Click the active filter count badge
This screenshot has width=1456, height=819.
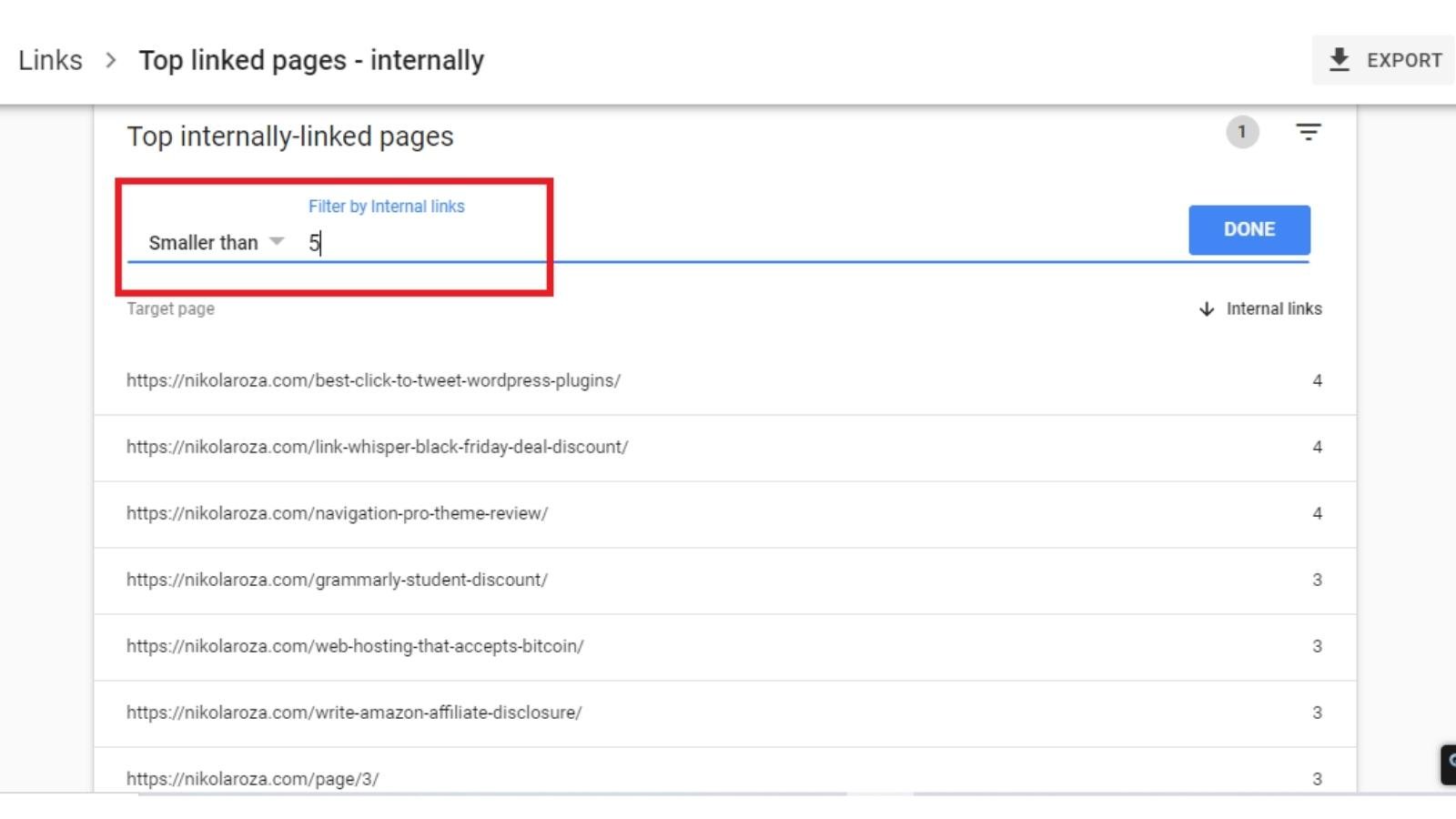tap(1242, 132)
